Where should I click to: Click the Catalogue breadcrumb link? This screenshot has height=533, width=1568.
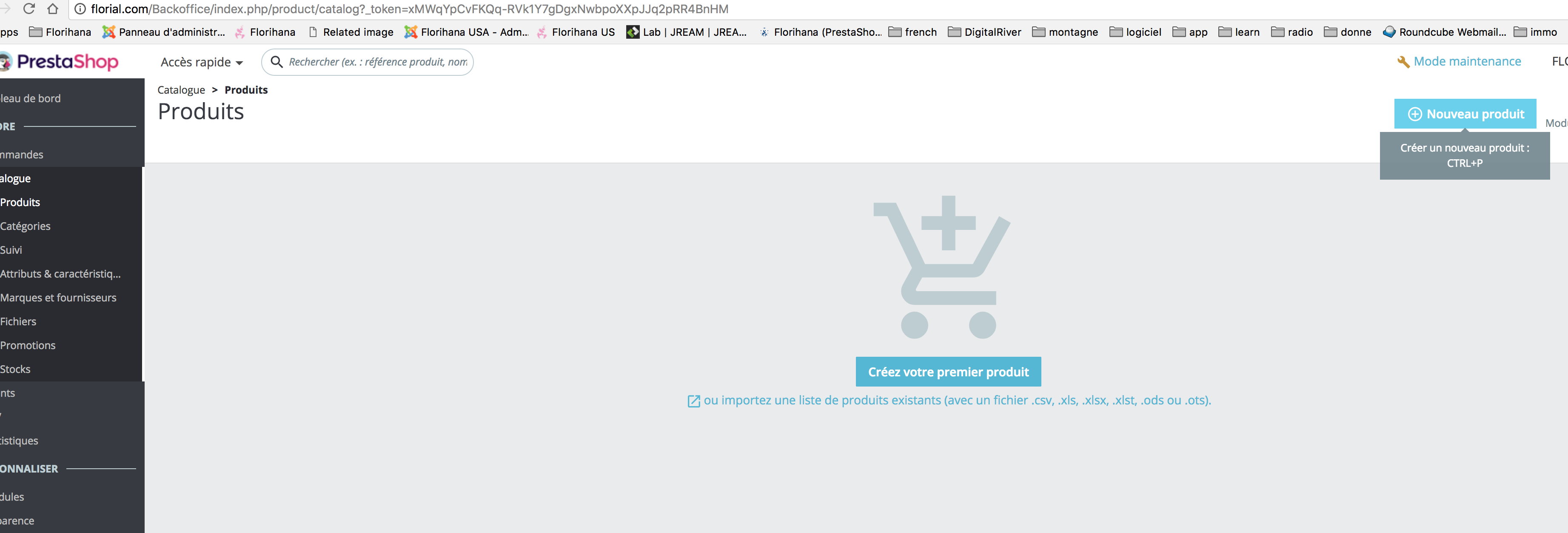pyautogui.click(x=181, y=89)
